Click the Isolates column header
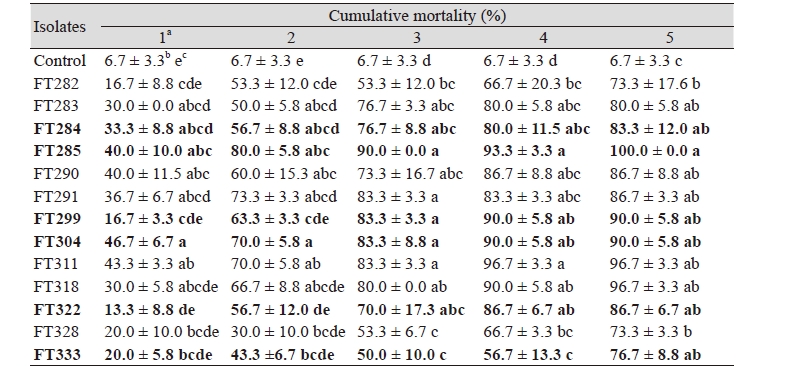This screenshot has height=370, width=800. tap(59, 27)
